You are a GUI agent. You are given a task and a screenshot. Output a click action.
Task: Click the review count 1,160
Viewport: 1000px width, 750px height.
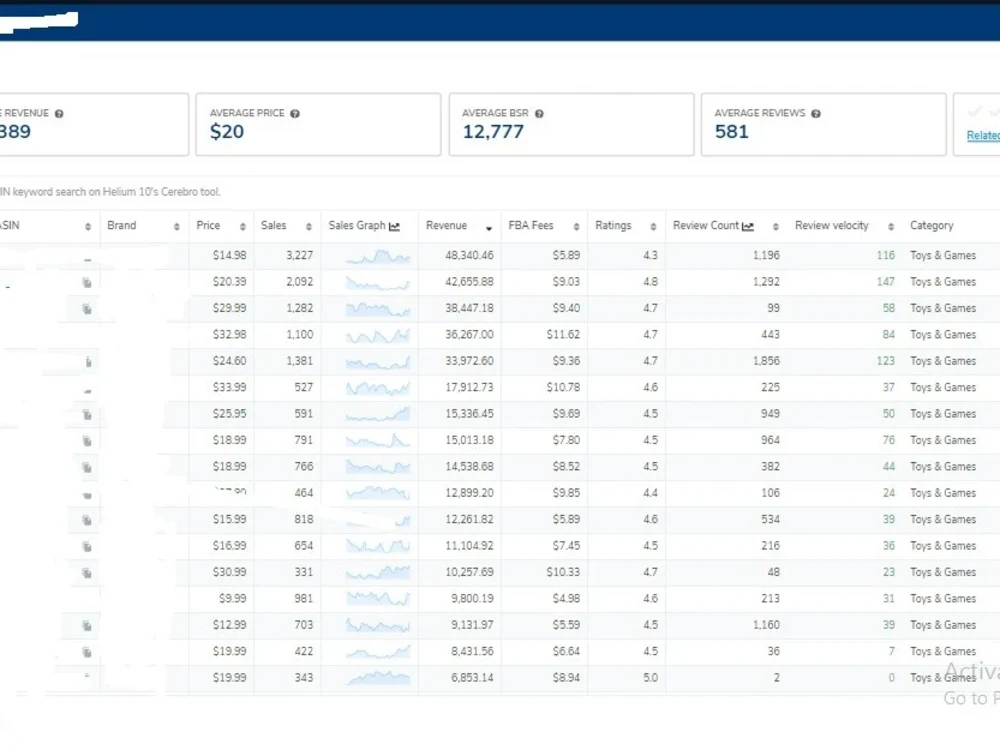(766, 625)
